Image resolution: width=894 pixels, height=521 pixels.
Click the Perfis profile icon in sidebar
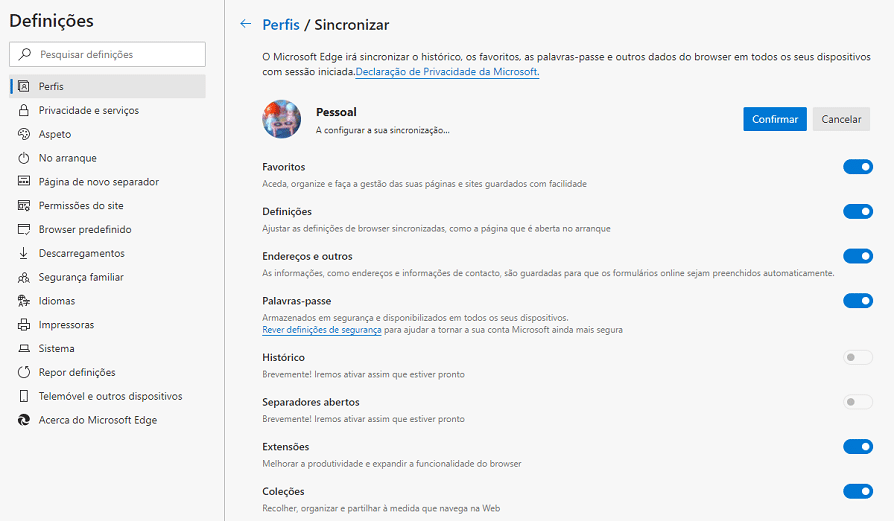click(23, 86)
